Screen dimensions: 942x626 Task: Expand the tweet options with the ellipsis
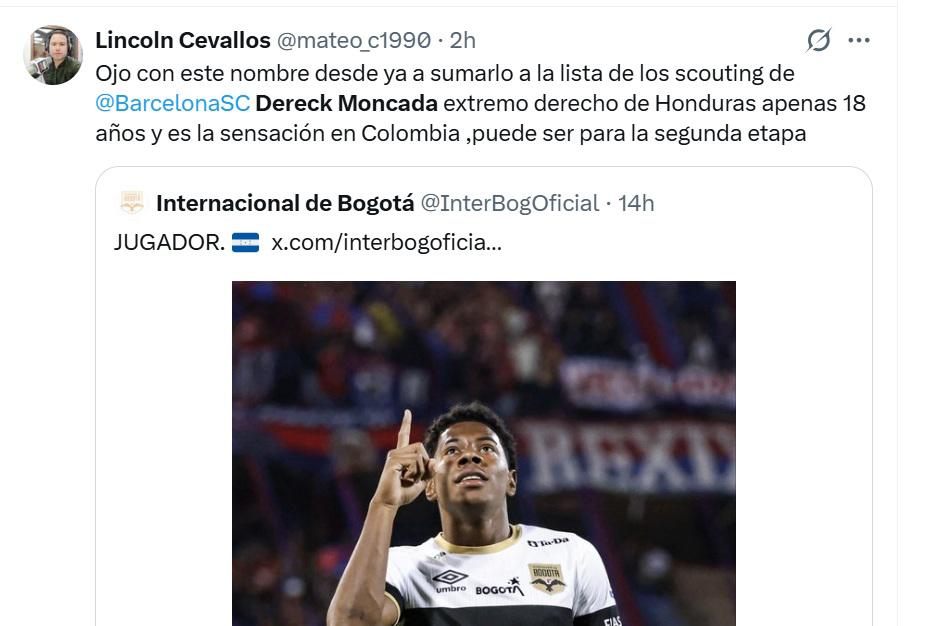tap(857, 38)
